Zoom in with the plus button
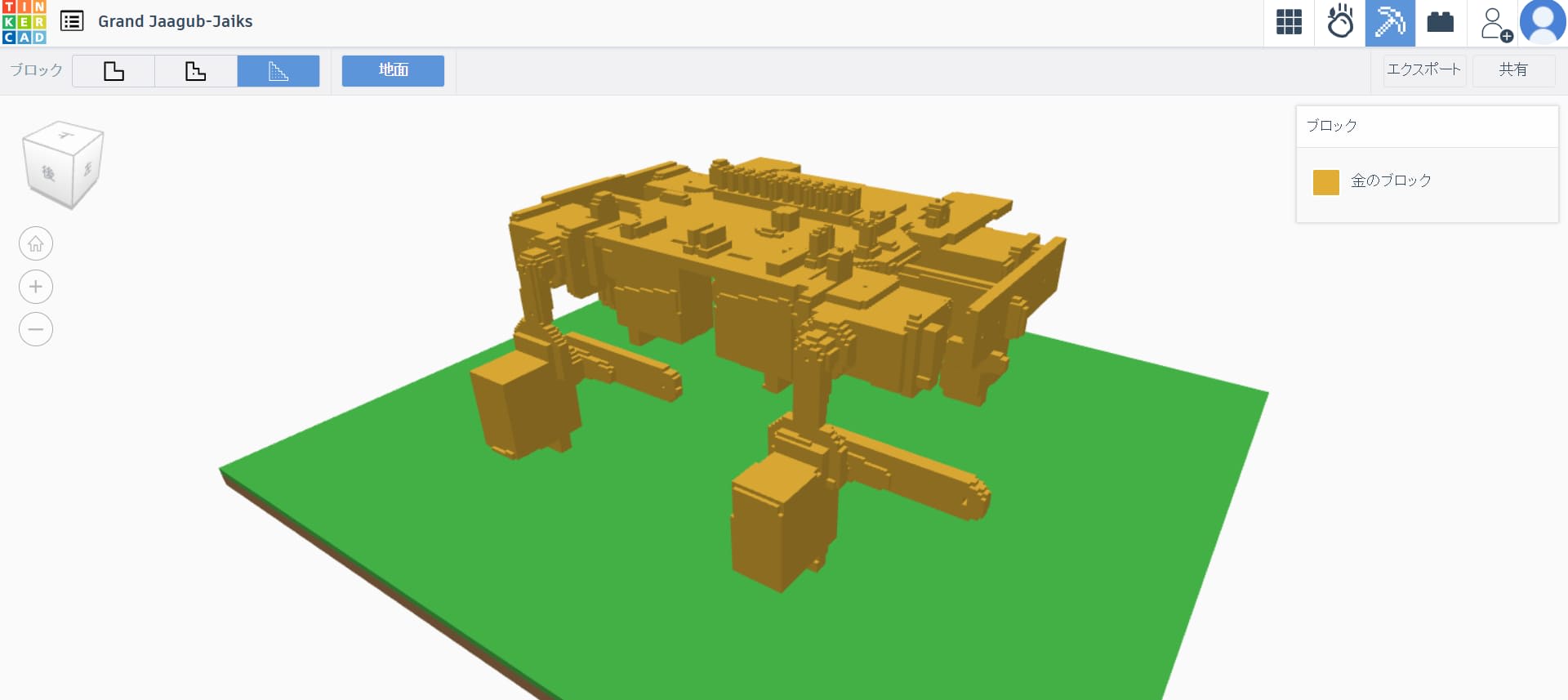The image size is (1568, 700). click(36, 287)
